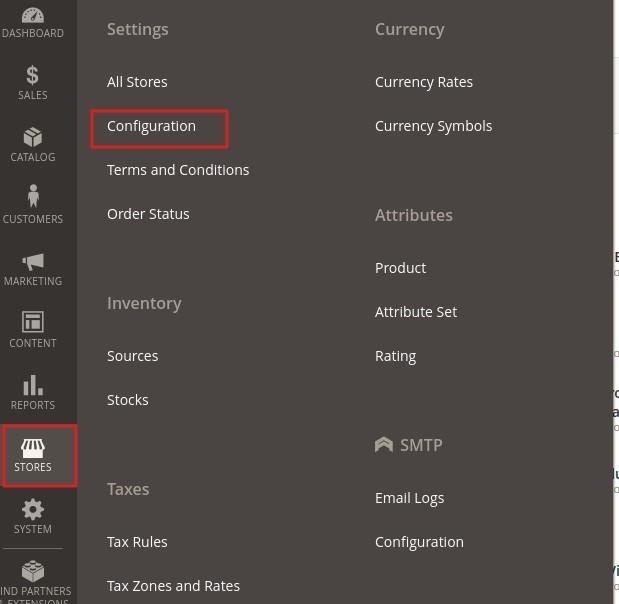Select Configuration under Settings
Image resolution: width=619 pixels, height=604 pixels.
click(151, 126)
